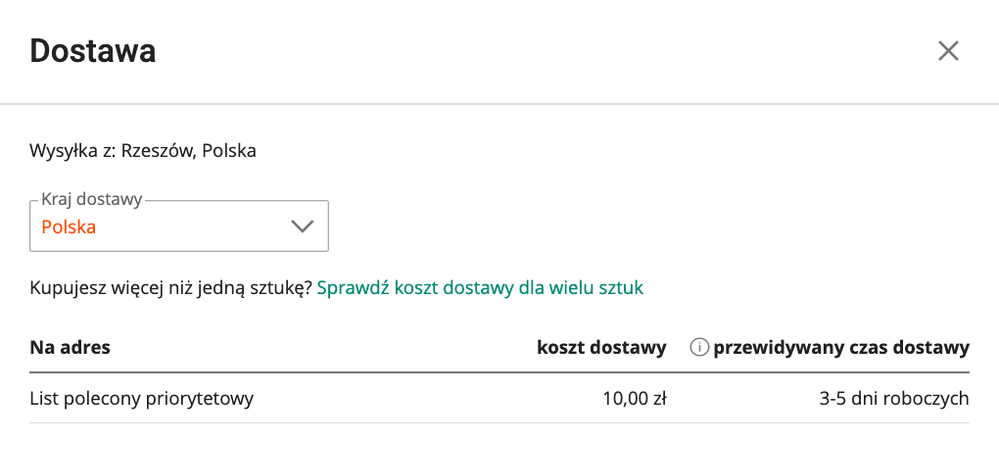The height and width of the screenshot is (451, 999).
Task: Click the Na adres column header
Action: (x=70, y=348)
